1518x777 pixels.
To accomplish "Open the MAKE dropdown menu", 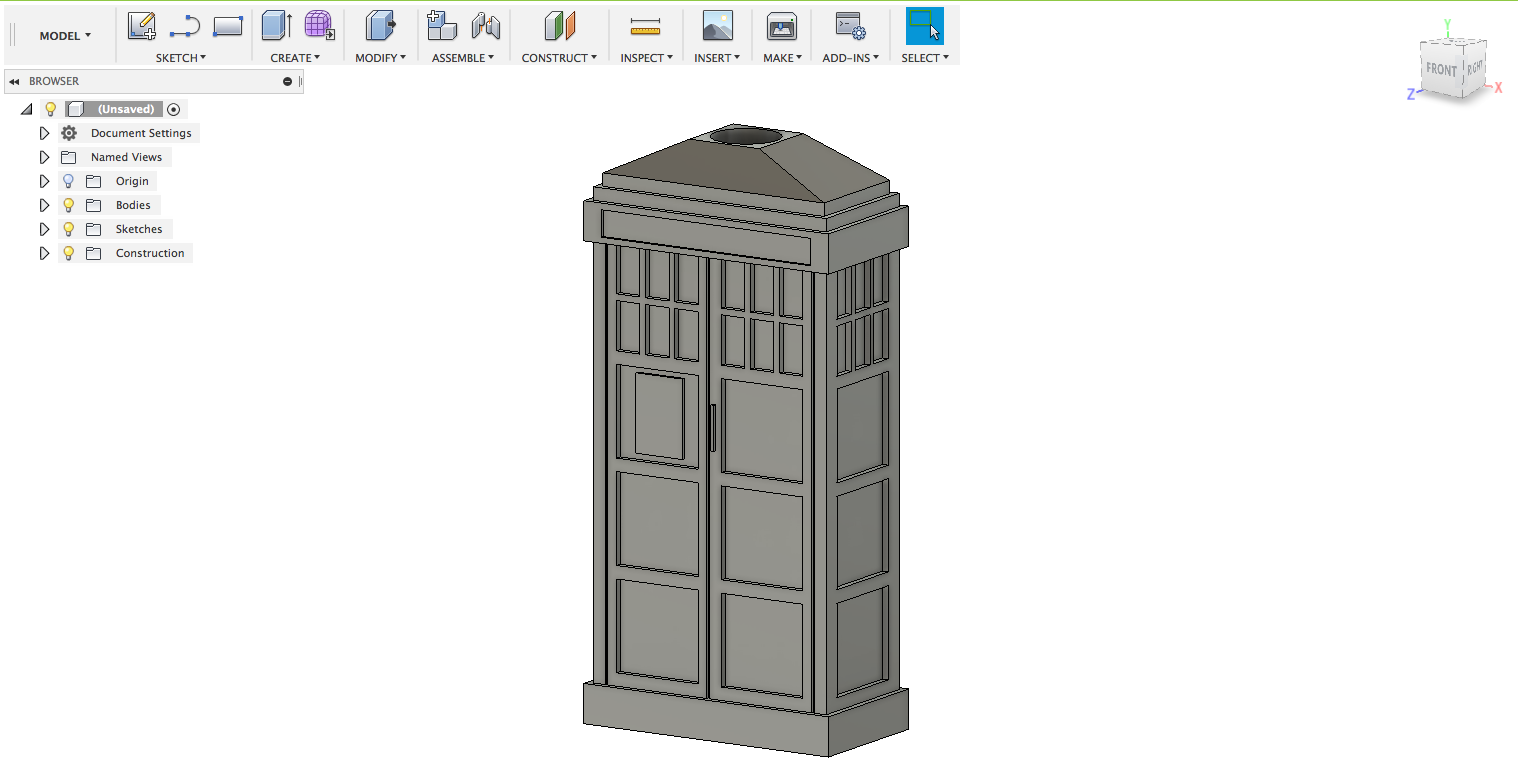I will 782,58.
